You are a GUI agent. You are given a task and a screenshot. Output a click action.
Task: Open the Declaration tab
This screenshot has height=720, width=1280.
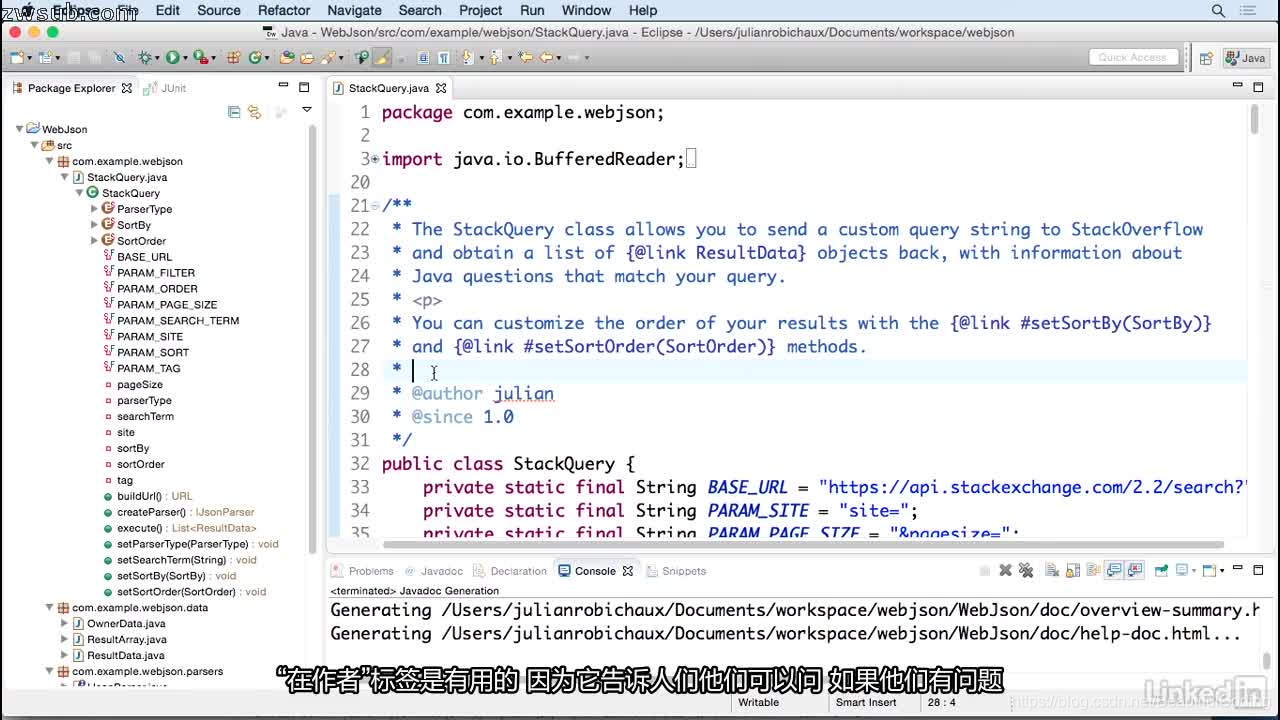tap(511, 571)
